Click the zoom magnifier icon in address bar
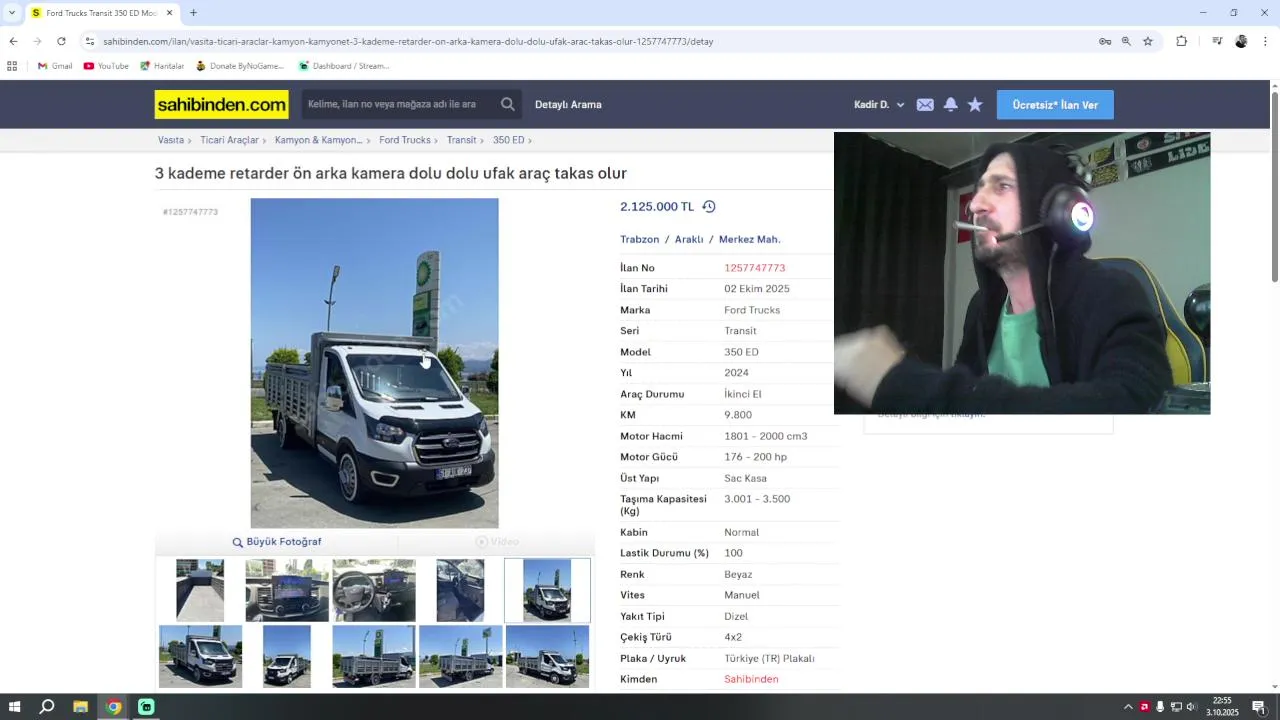Image resolution: width=1280 pixels, height=720 pixels. pos(1126,41)
